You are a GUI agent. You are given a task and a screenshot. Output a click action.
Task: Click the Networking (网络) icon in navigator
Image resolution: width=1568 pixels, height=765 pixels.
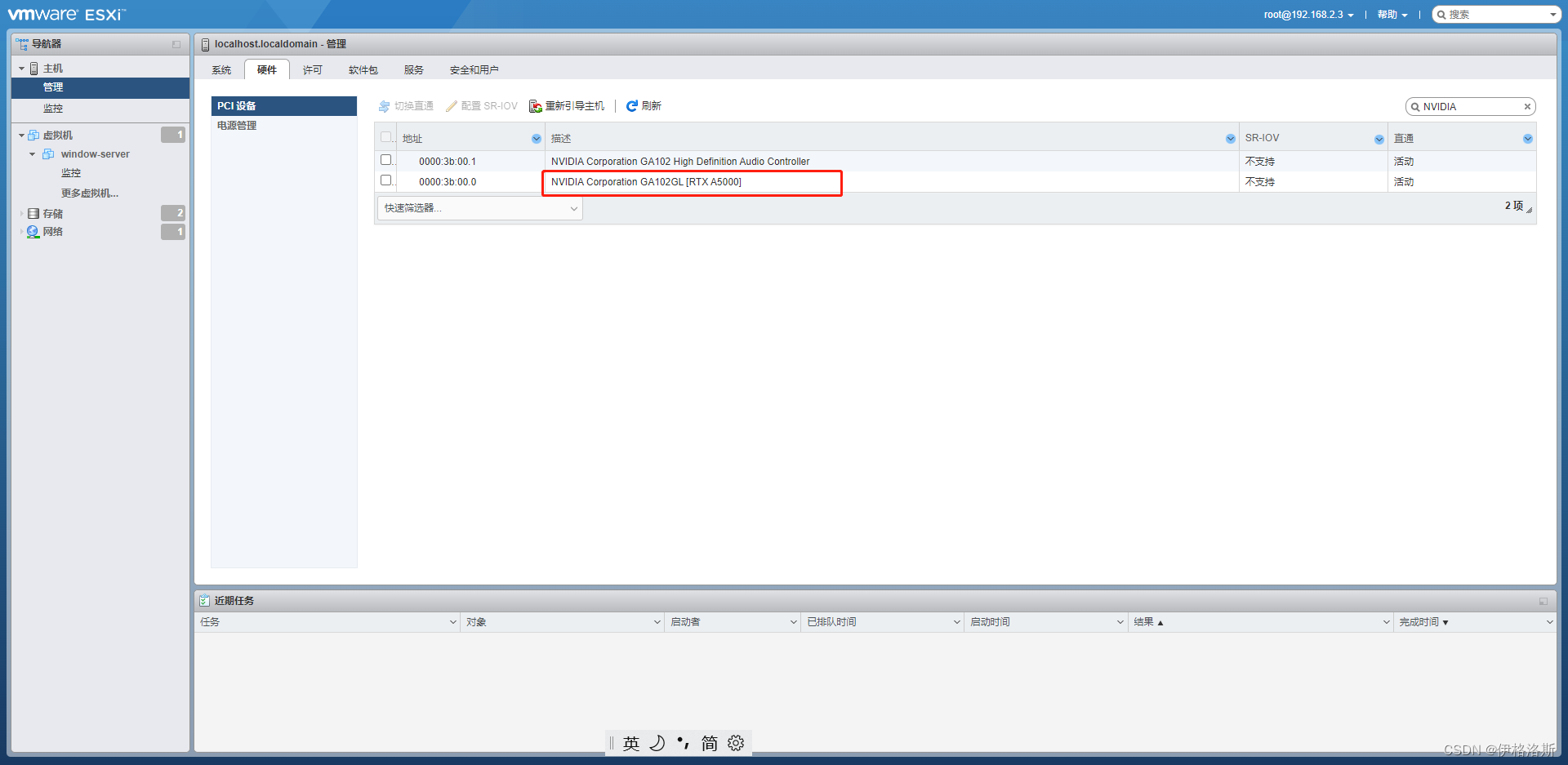tap(33, 232)
